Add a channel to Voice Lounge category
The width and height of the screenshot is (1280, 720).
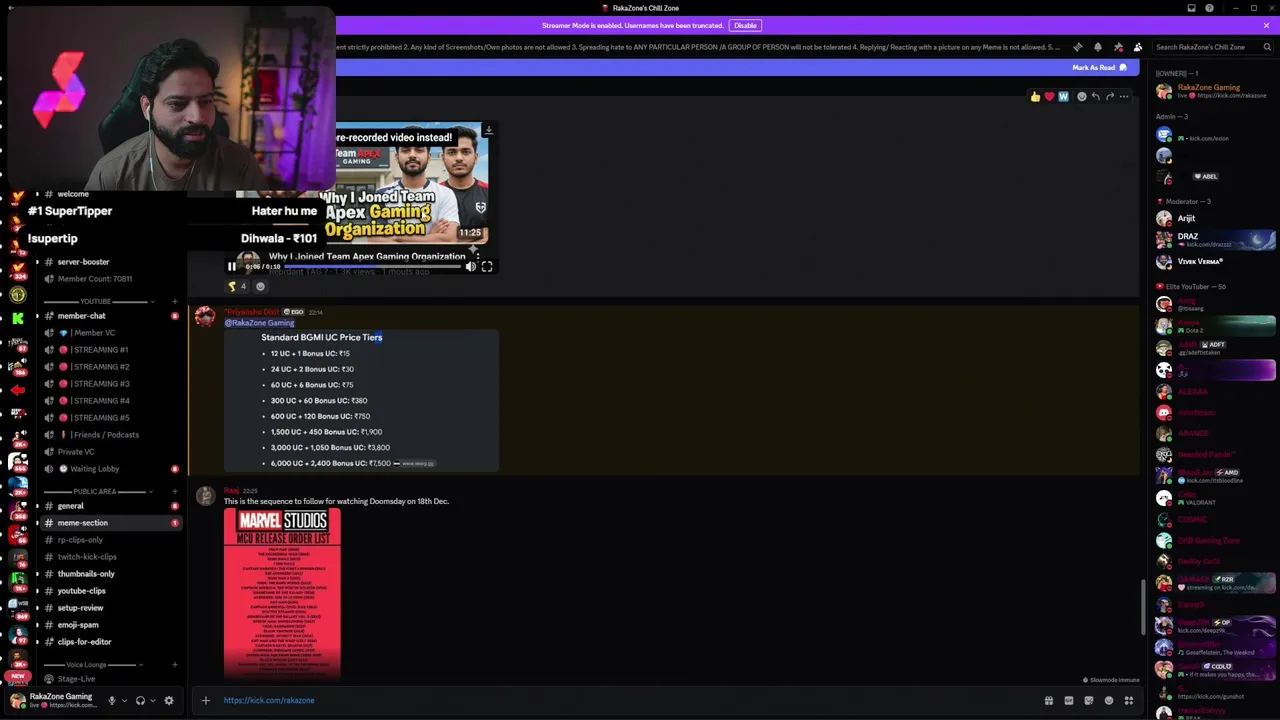[x=175, y=664]
